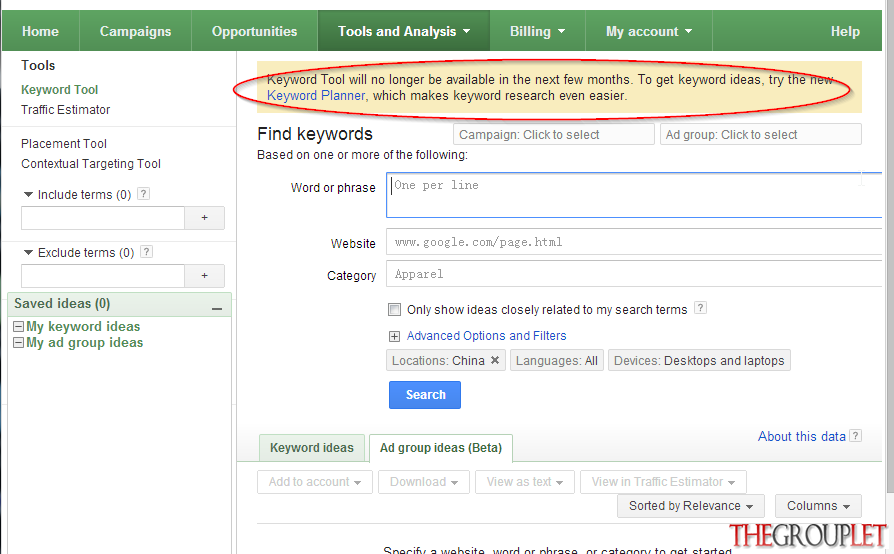The width and height of the screenshot is (894, 554).
Task: Open the Help menu item
Action: point(845,31)
